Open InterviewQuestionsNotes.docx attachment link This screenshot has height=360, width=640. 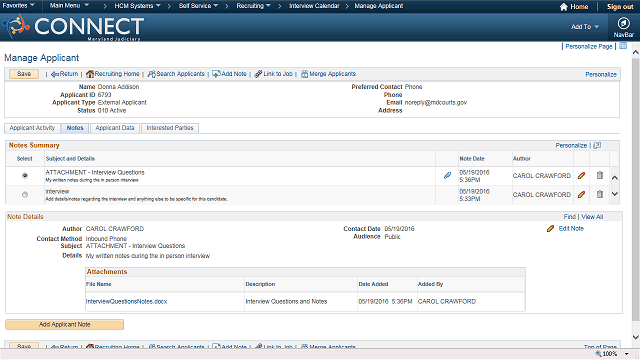[x=127, y=301]
